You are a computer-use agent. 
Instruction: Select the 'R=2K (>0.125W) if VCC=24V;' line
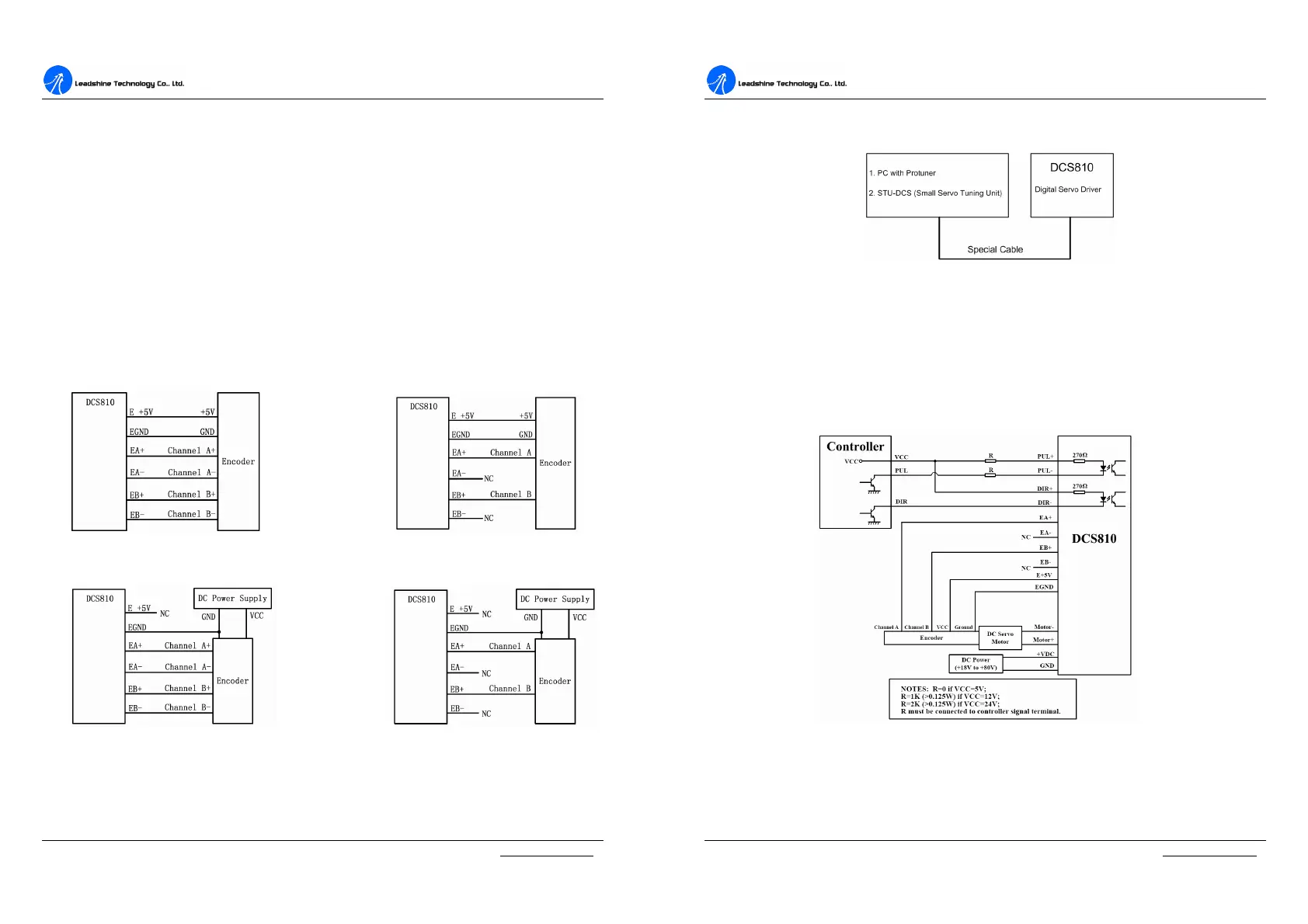[950, 704]
